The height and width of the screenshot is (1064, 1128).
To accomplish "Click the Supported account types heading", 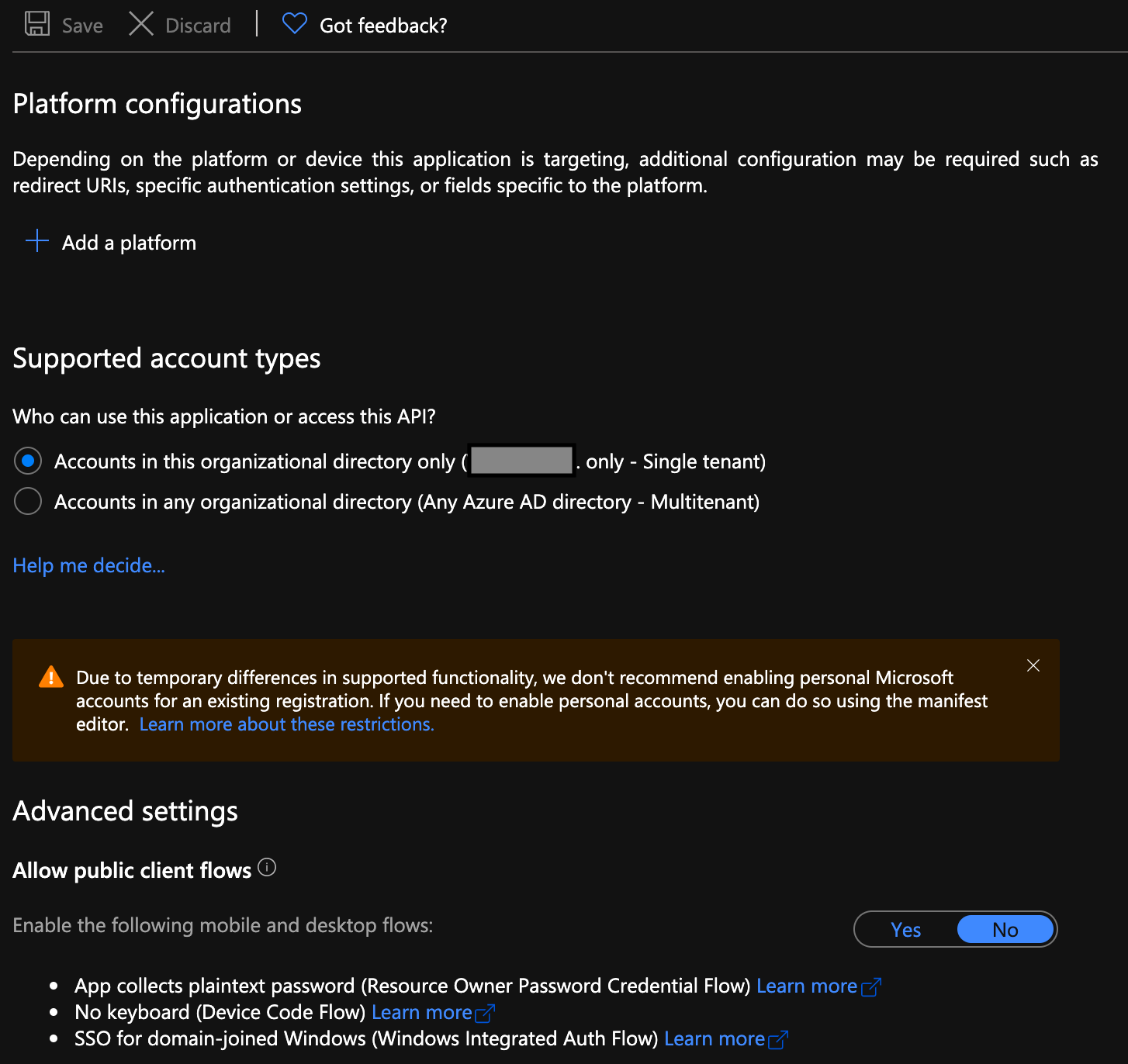I will 167,359.
